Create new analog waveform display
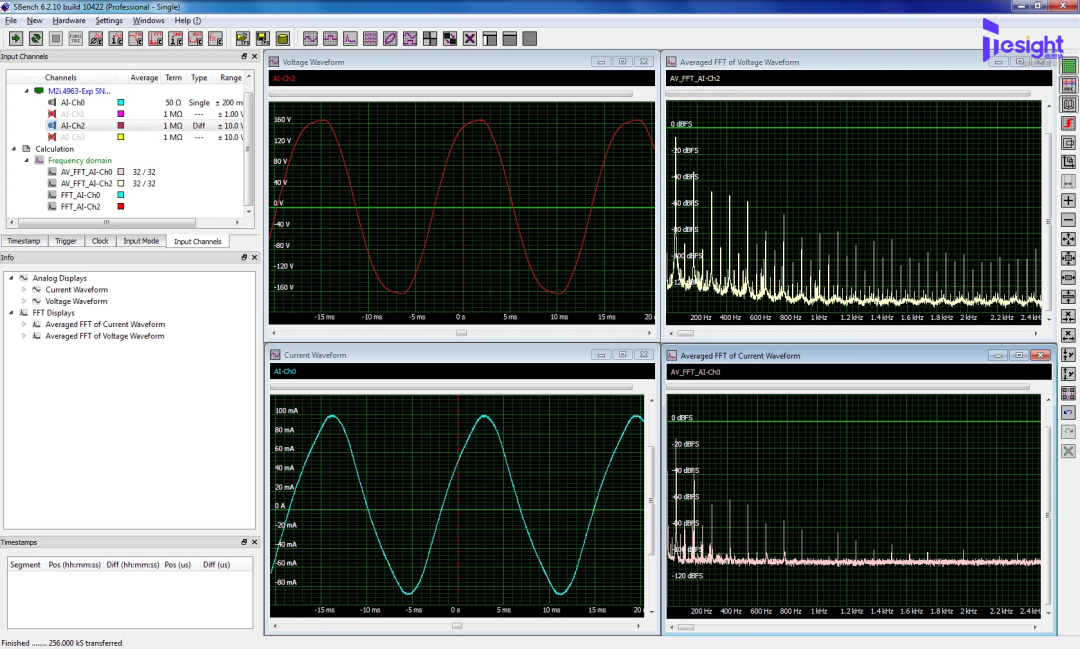Viewport: 1080px width, 649px height. 310,39
